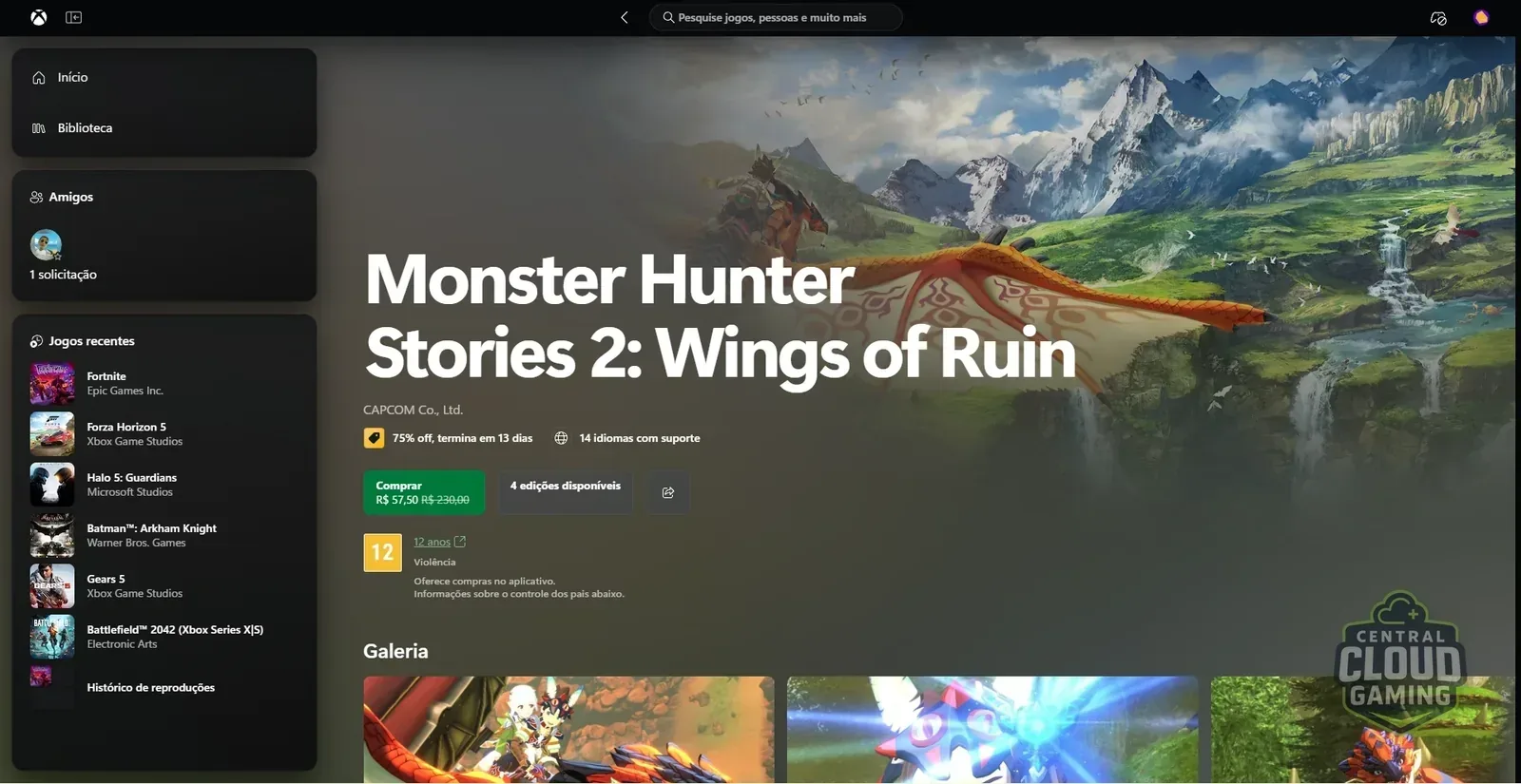Click the Xbox logo icon
Screen dimensions: 1521x784
pos(39,17)
